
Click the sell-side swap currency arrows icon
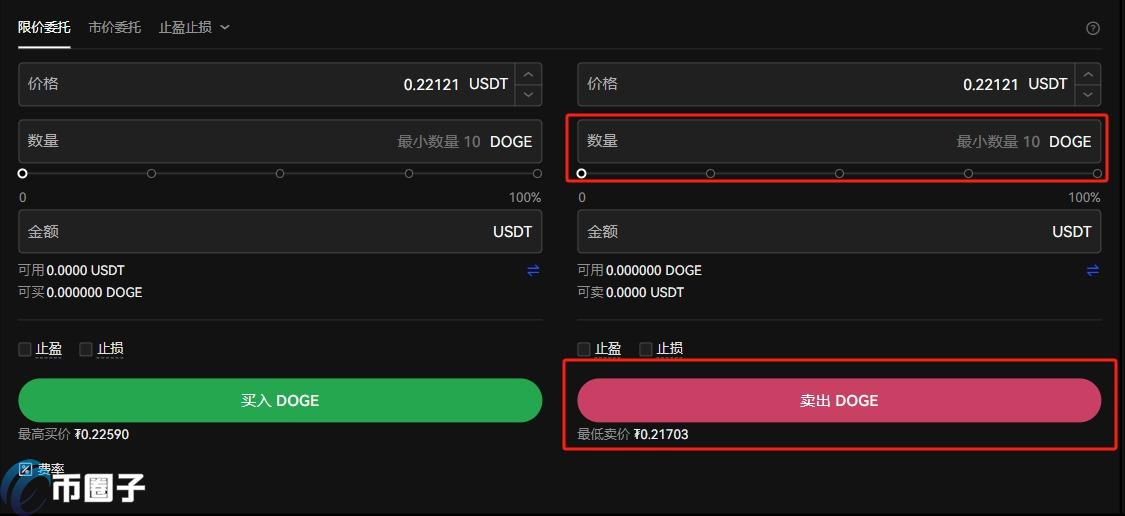[x=1092, y=270]
